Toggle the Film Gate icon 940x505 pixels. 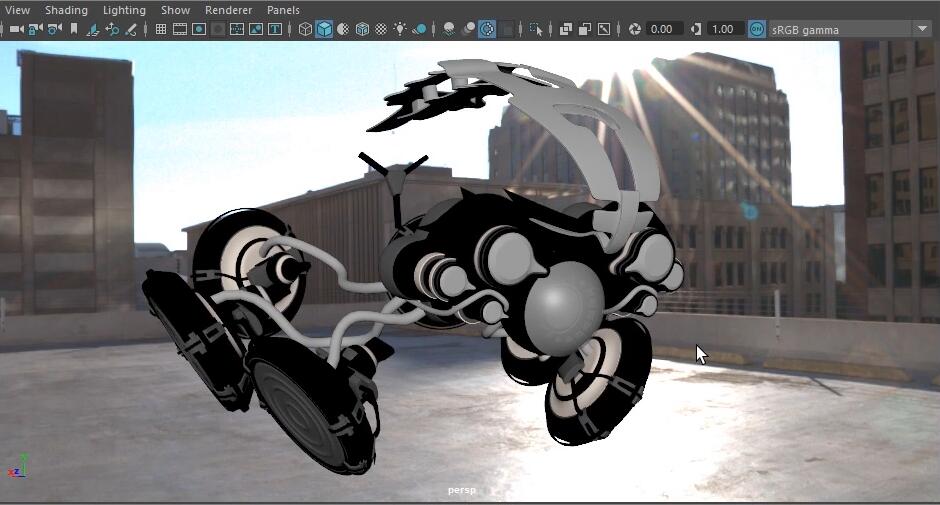coord(180,29)
